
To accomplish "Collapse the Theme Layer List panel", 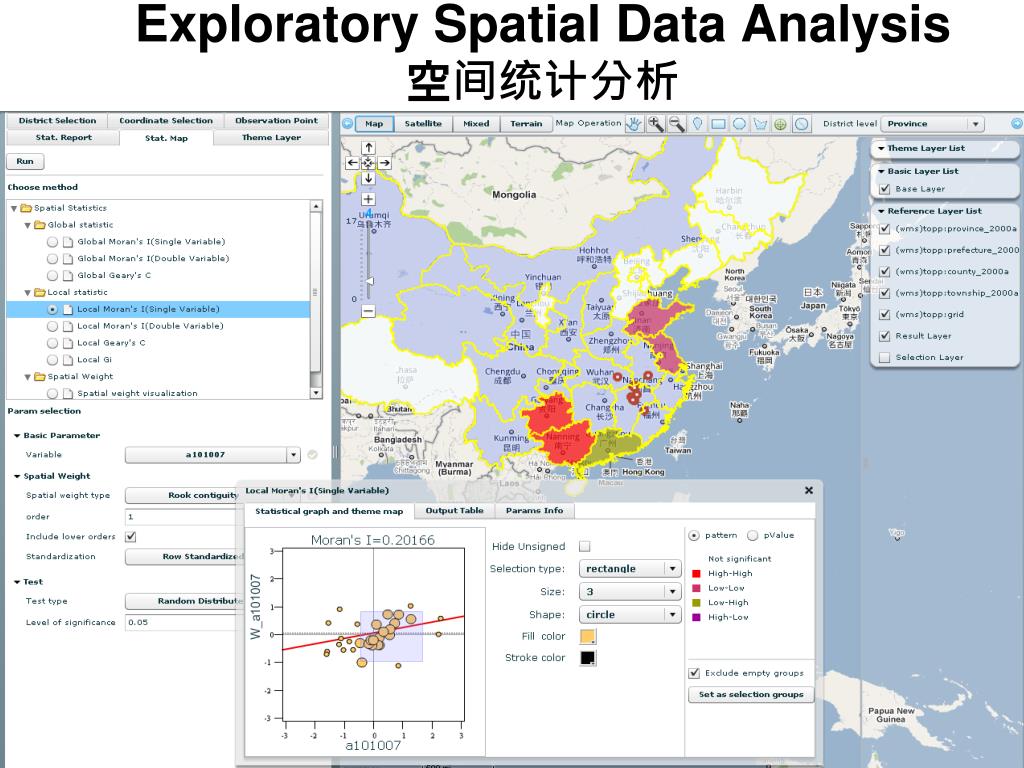I will tap(881, 148).
